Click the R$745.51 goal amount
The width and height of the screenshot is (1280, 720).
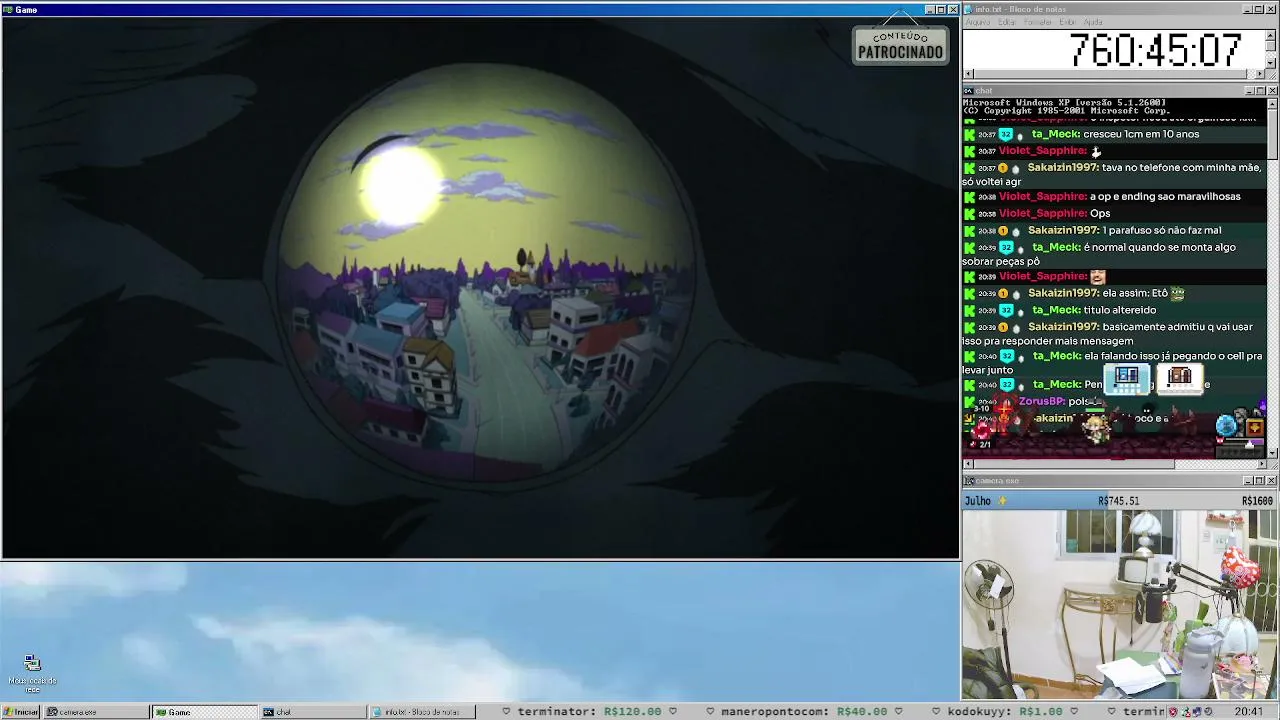[1119, 501]
